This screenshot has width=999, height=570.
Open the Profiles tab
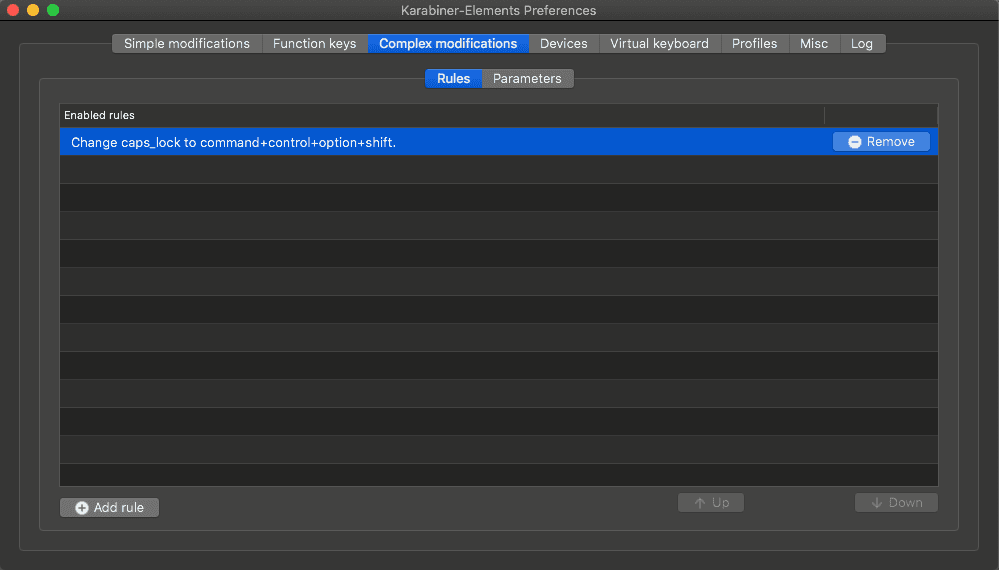(754, 43)
